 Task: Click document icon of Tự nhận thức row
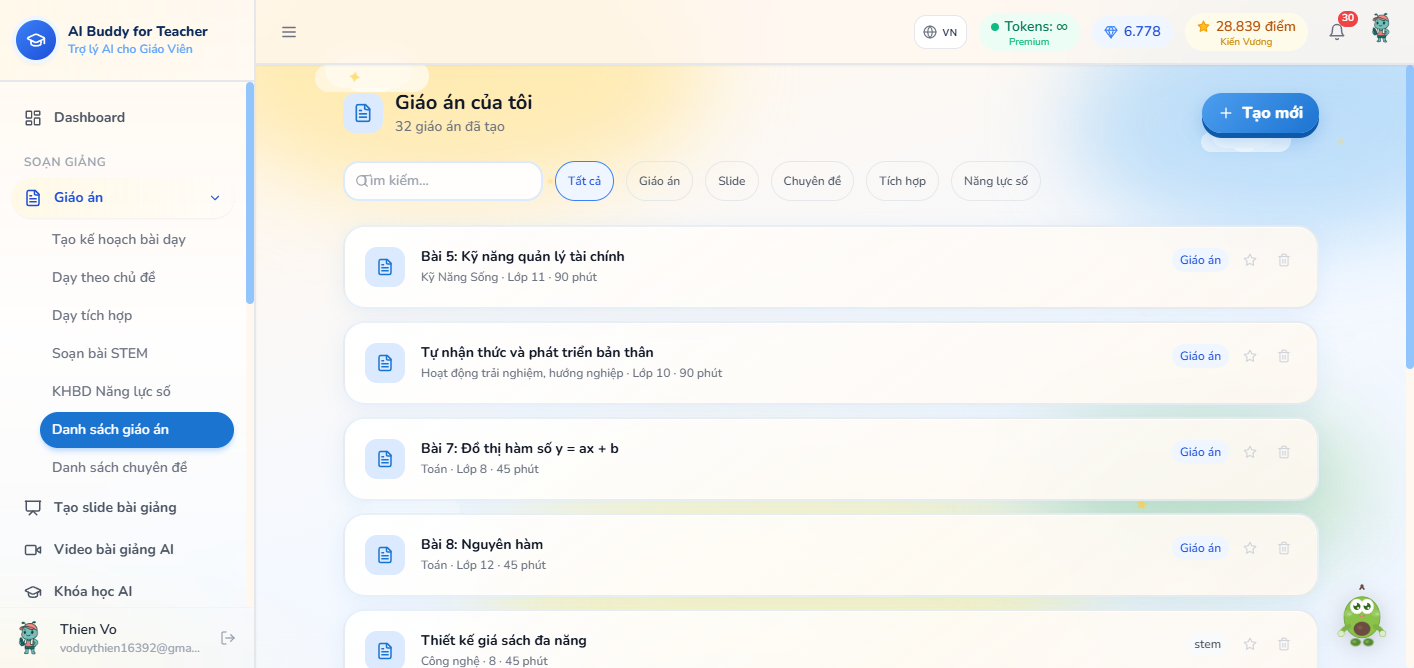click(385, 363)
